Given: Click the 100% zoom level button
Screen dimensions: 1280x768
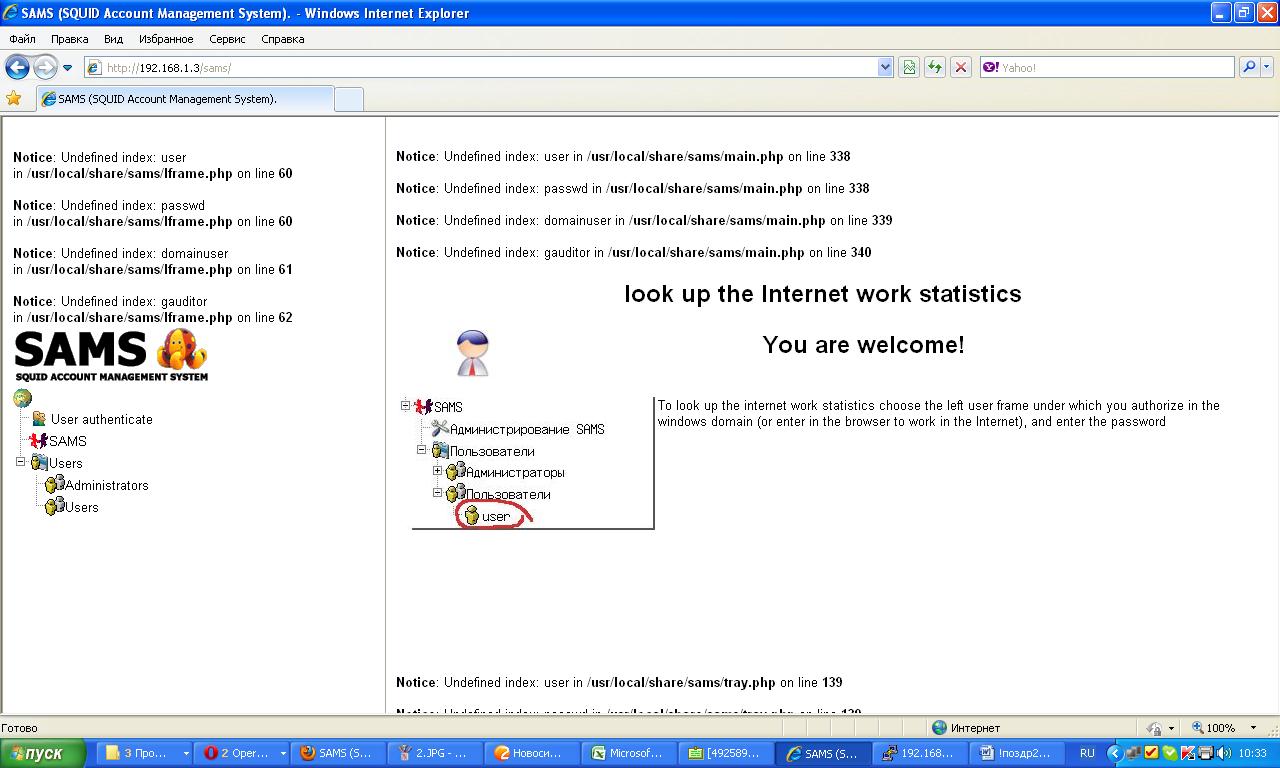Looking at the screenshot, I should [1213, 728].
